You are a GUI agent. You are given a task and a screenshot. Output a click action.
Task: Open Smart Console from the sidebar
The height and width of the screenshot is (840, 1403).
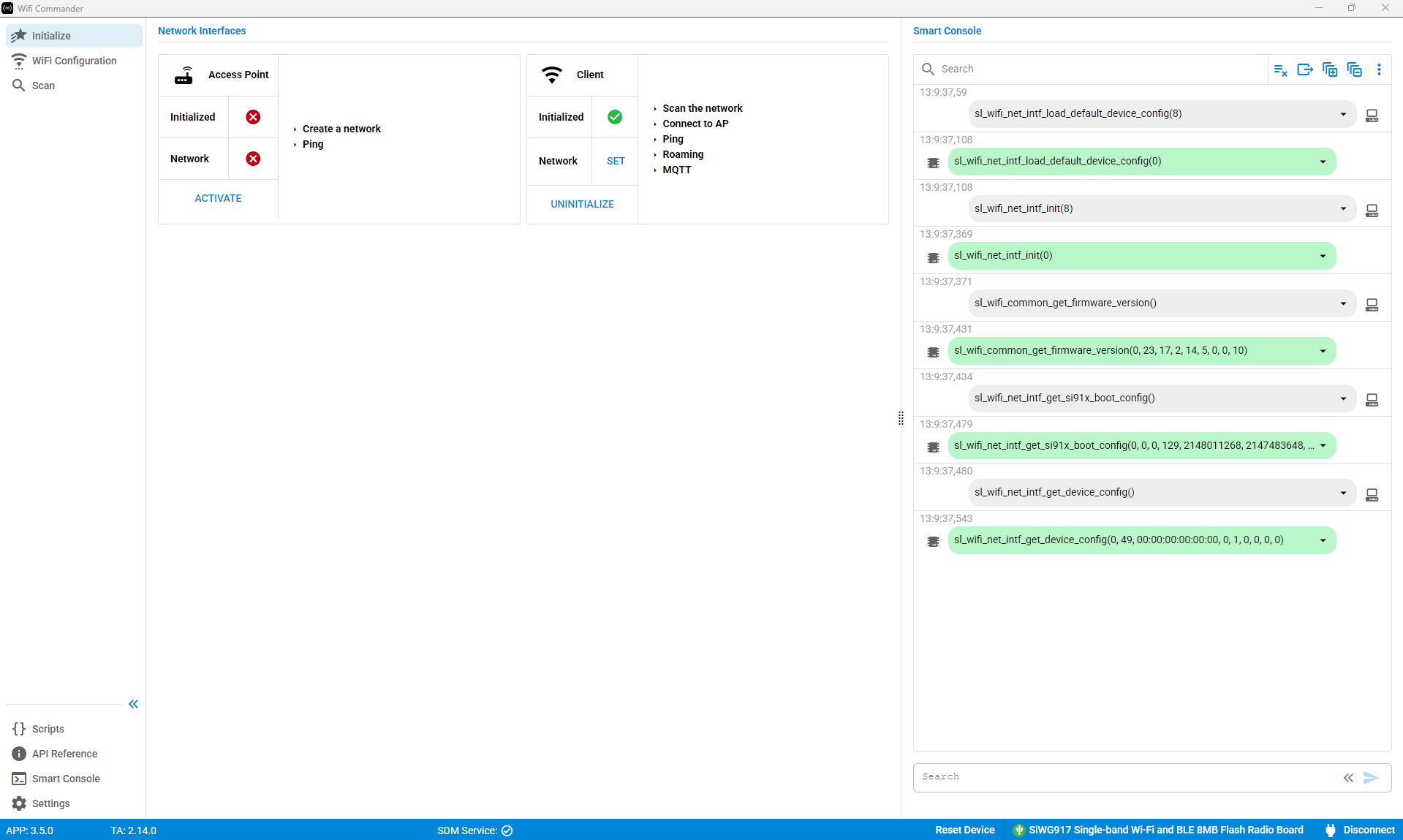[74, 779]
